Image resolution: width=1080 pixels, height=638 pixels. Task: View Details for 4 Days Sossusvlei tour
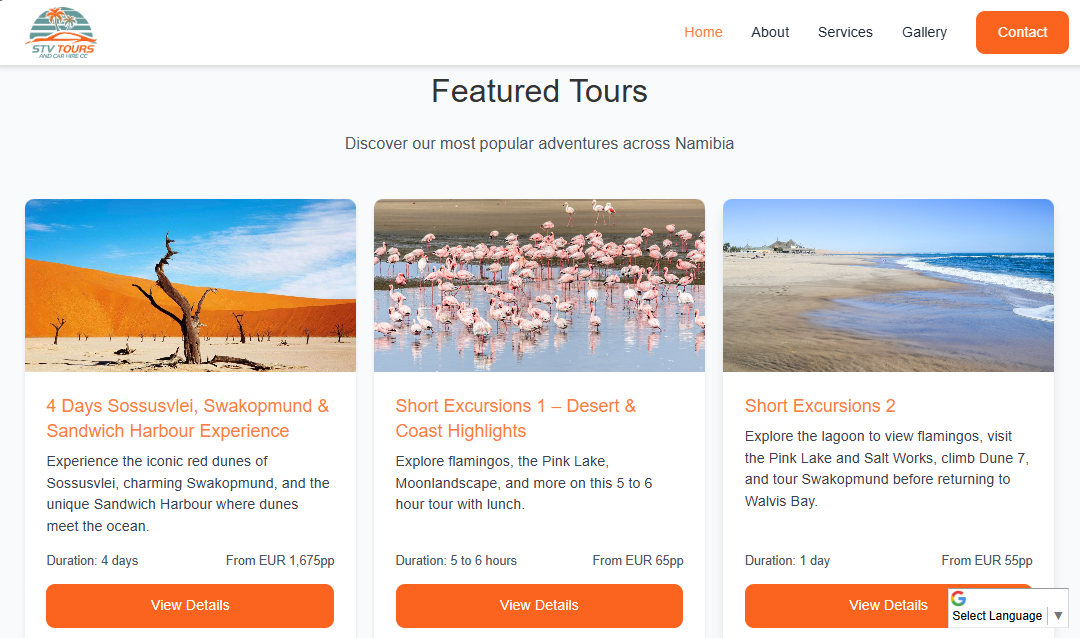(x=190, y=605)
